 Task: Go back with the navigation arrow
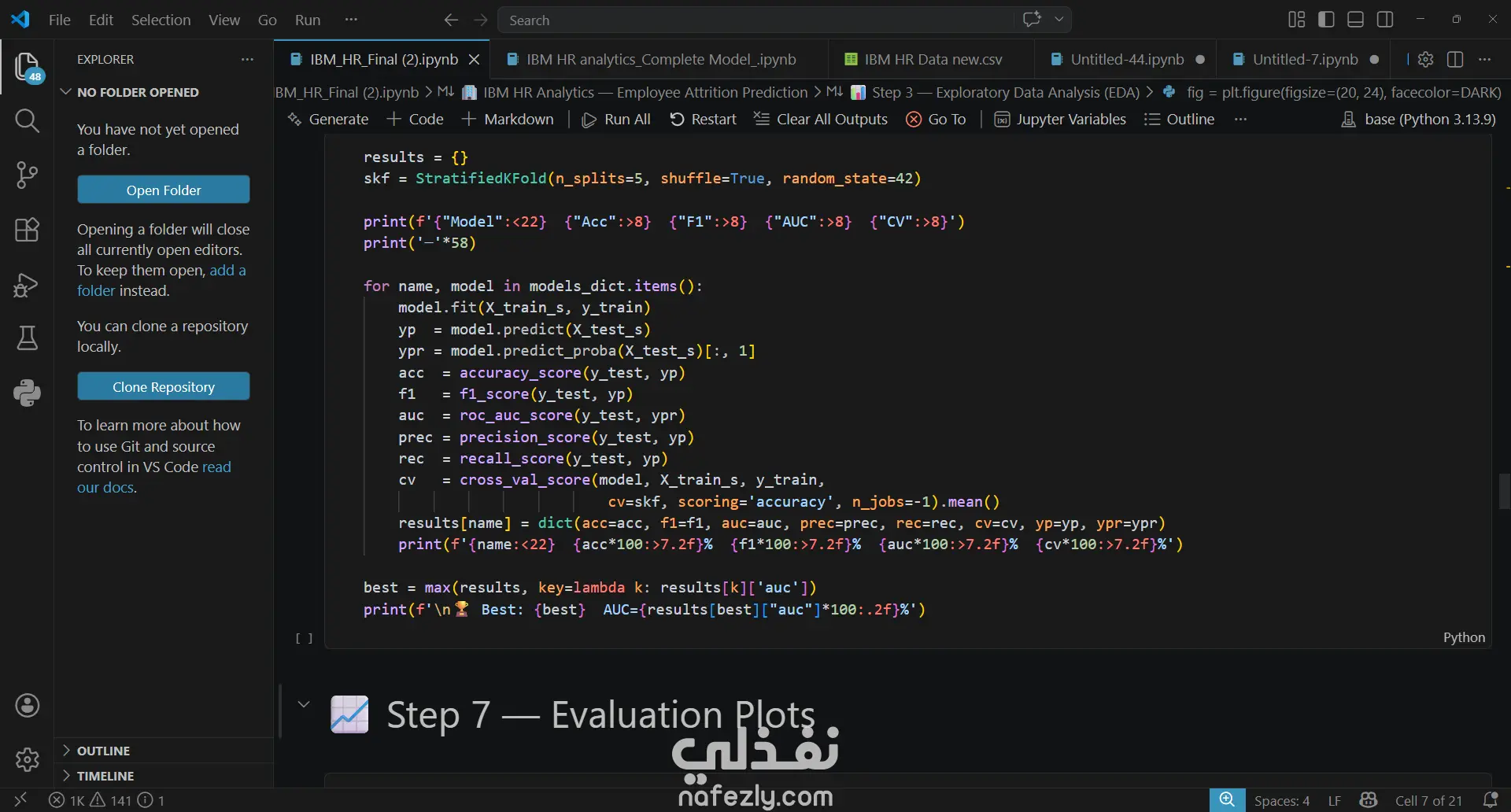tap(451, 20)
